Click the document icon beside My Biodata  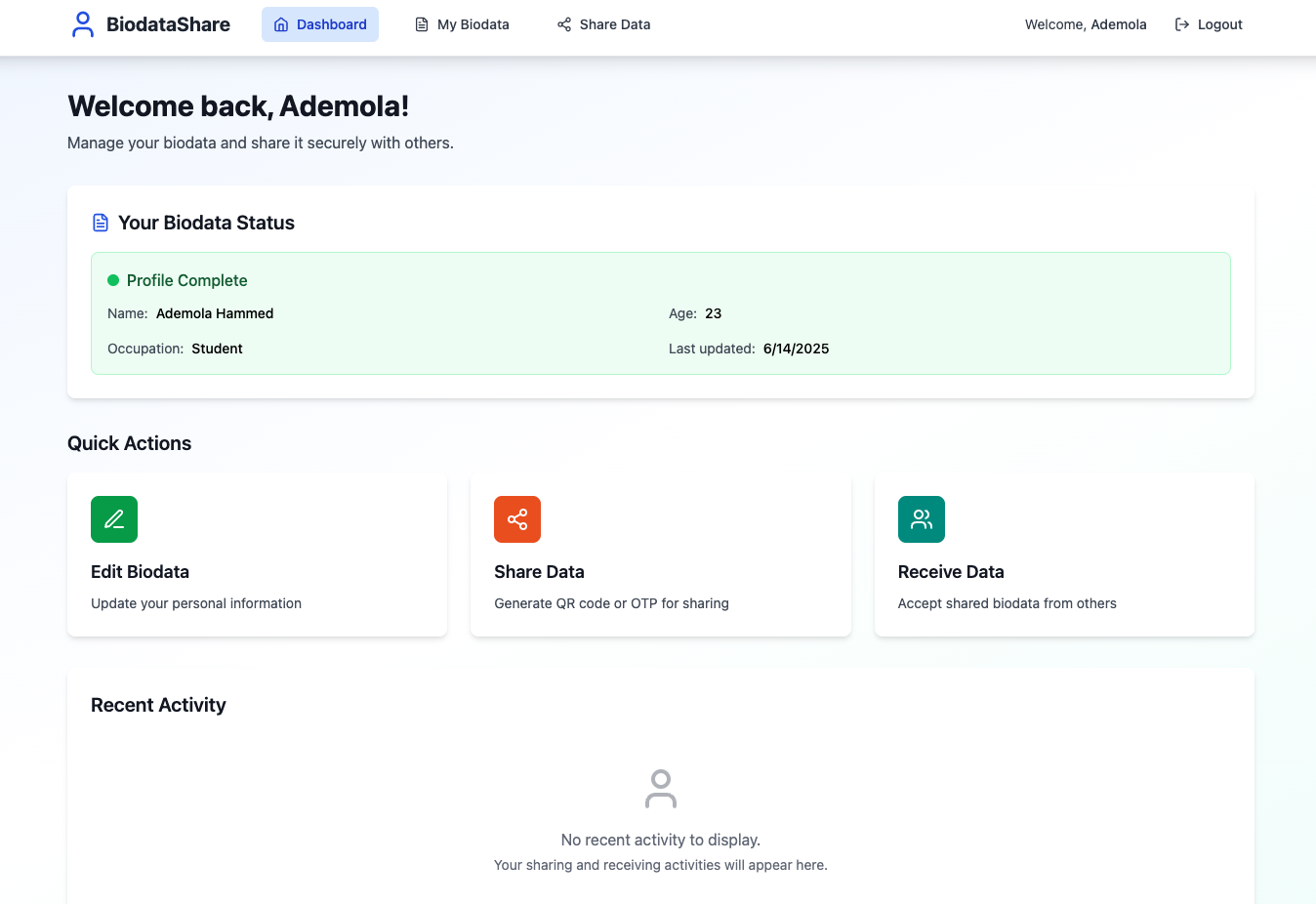tap(422, 24)
